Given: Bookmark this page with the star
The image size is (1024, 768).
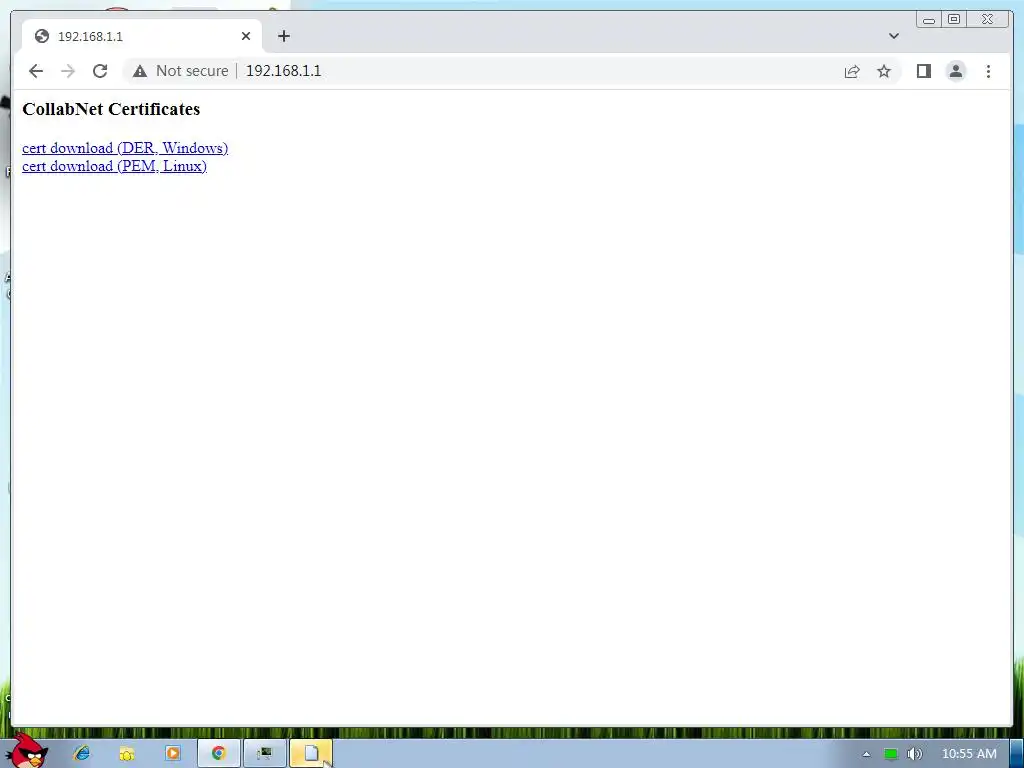Looking at the screenshot, I should pos(884,71).
